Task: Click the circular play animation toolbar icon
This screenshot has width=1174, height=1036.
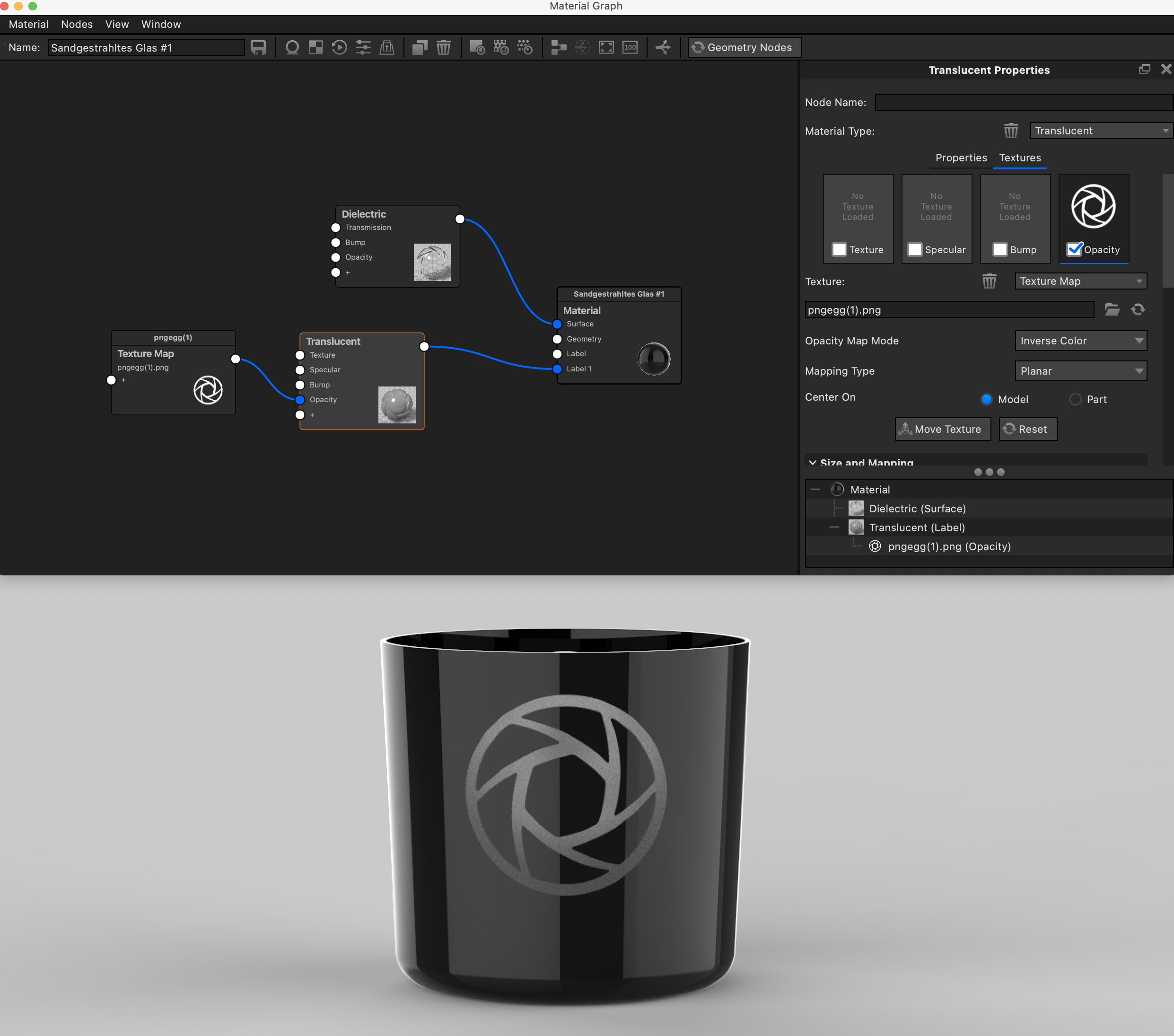Action: click(340, 47)
